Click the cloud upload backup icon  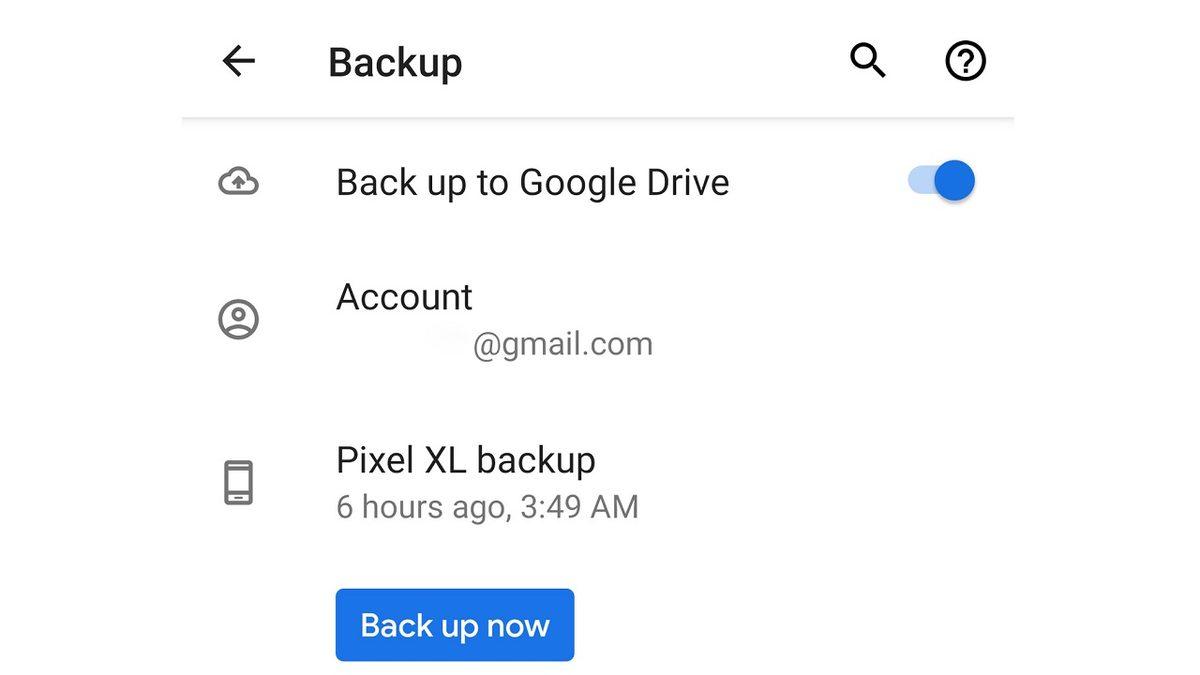click(238, 181)
